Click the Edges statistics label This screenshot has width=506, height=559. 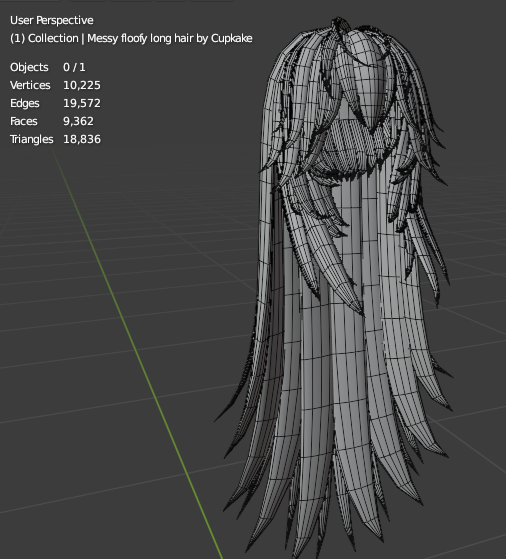pos(25,103)
